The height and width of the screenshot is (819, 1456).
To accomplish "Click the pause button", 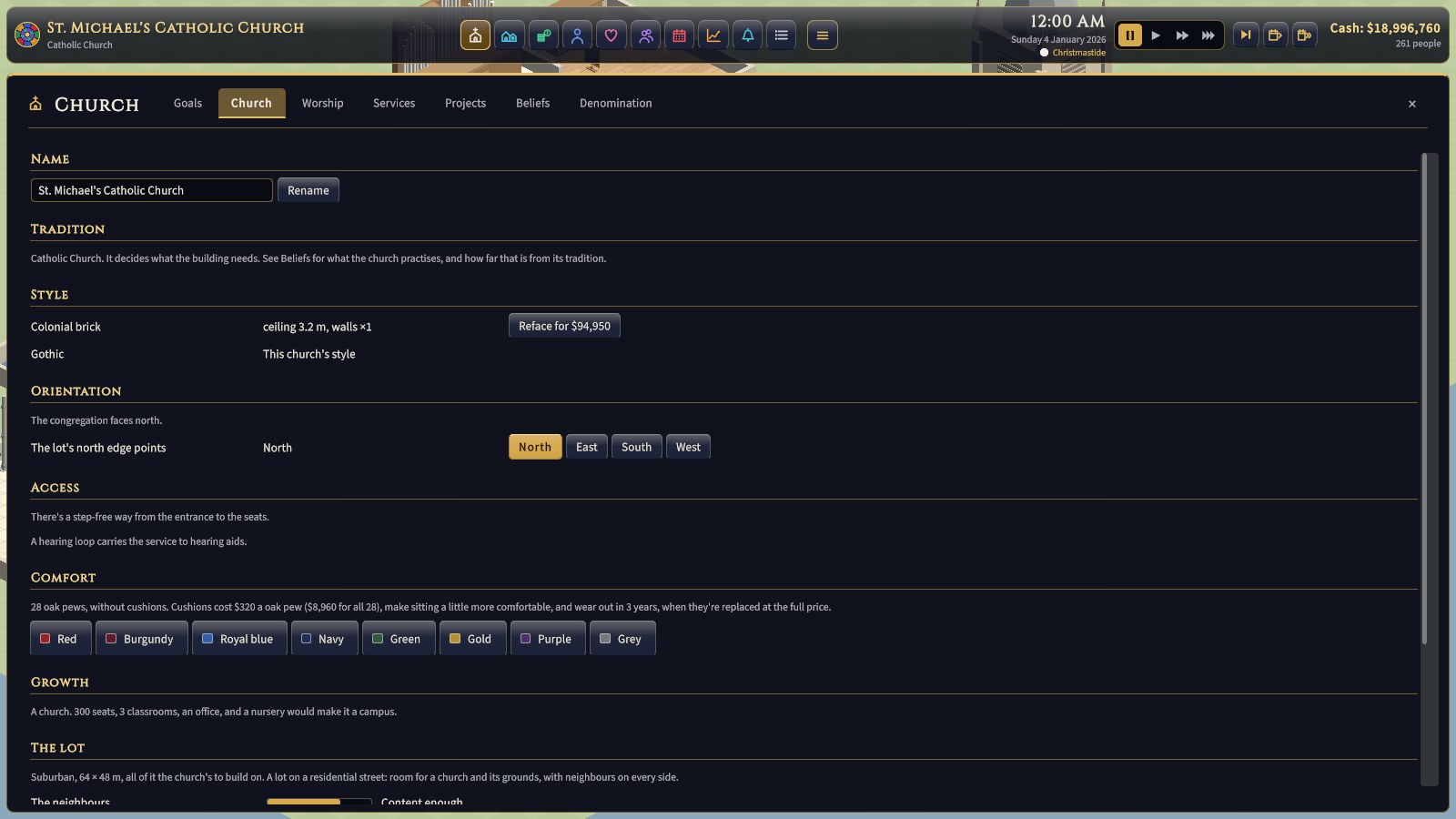I will point(1130,35).
